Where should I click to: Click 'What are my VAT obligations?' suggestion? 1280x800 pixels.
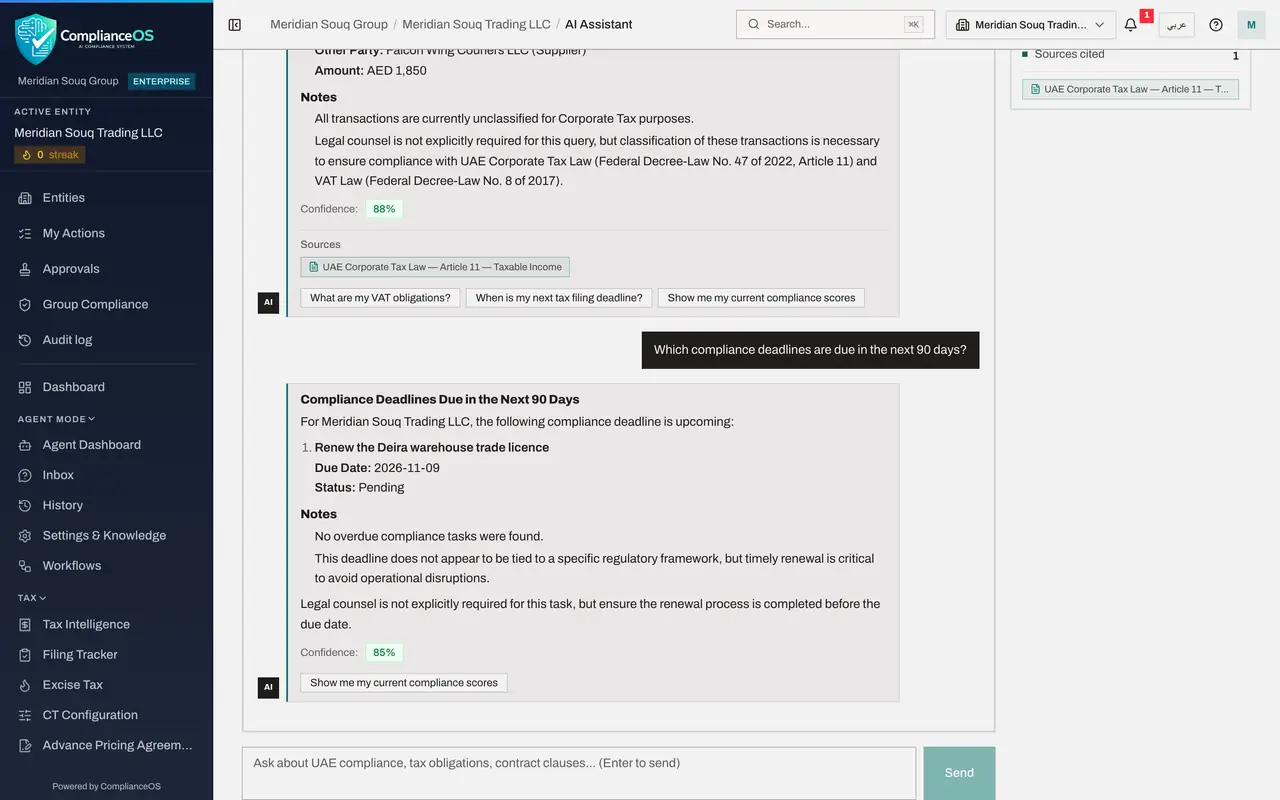point(380,298)
